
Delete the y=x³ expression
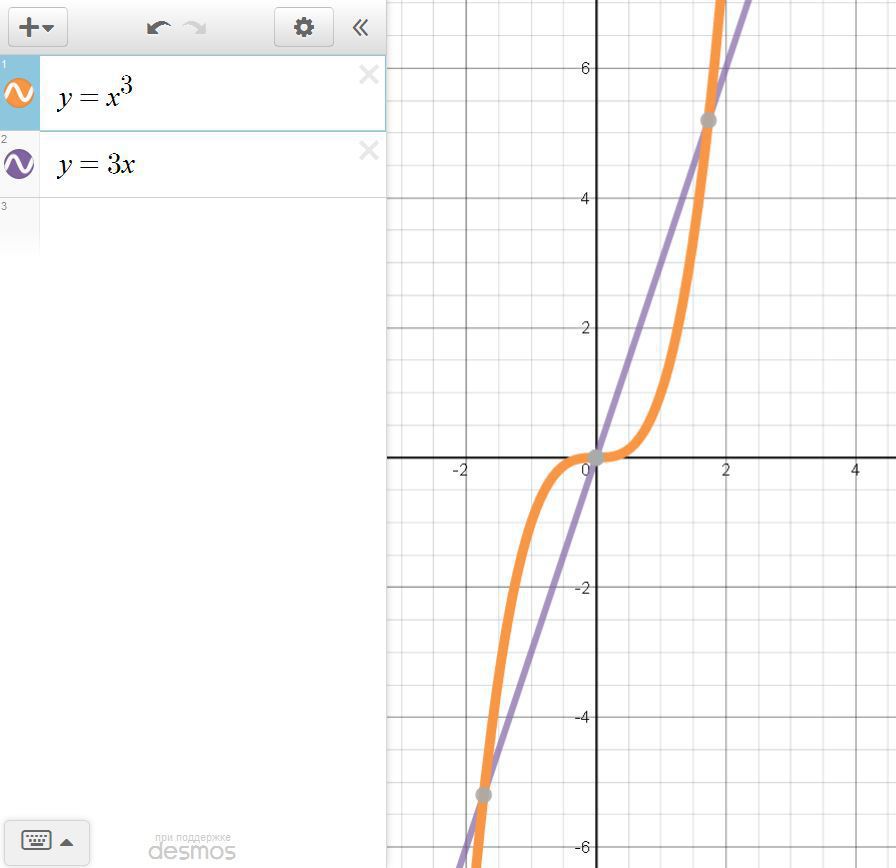369,74
